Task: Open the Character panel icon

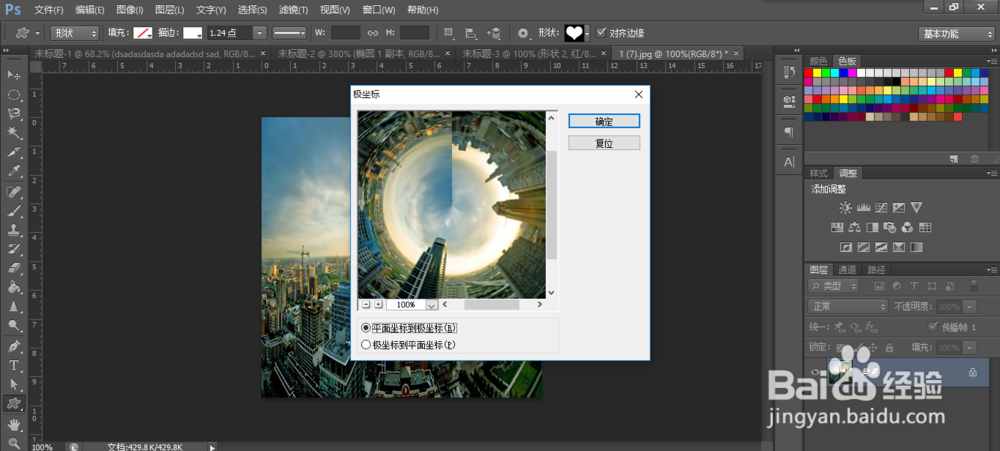Action: coord(789,162)
